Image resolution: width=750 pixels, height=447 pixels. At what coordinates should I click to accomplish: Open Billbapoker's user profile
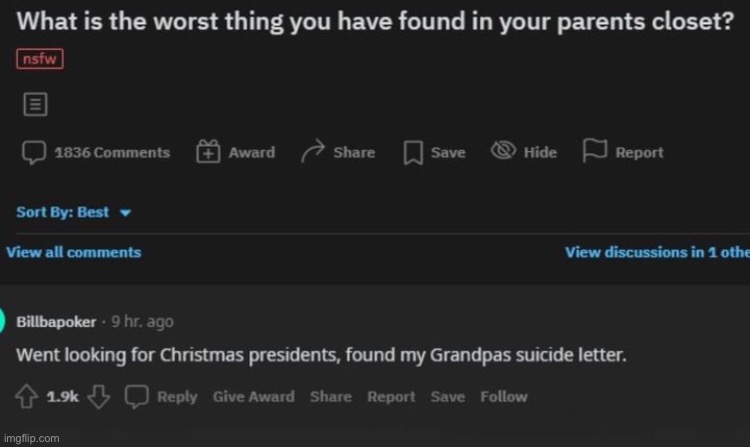point(56,322)
